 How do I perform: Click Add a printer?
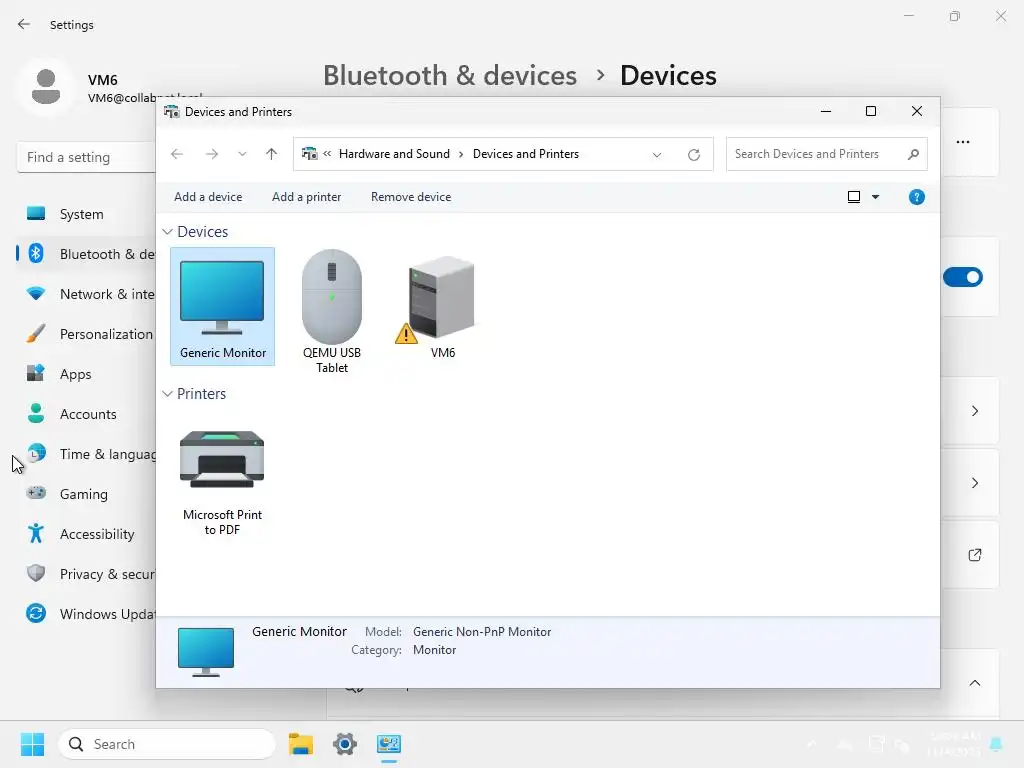click(306, 197)
